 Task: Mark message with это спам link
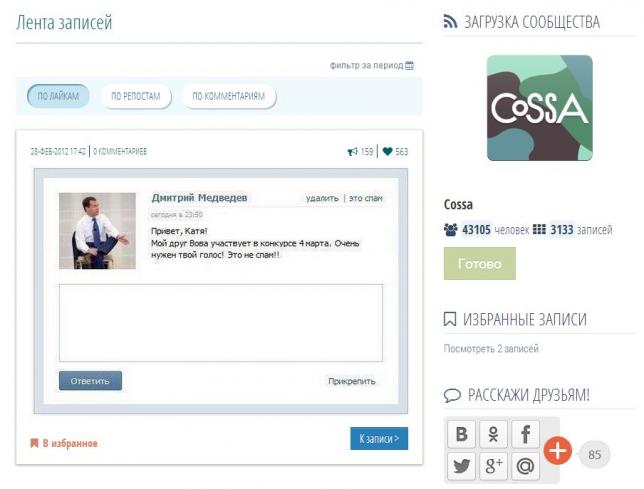point(366,198)
